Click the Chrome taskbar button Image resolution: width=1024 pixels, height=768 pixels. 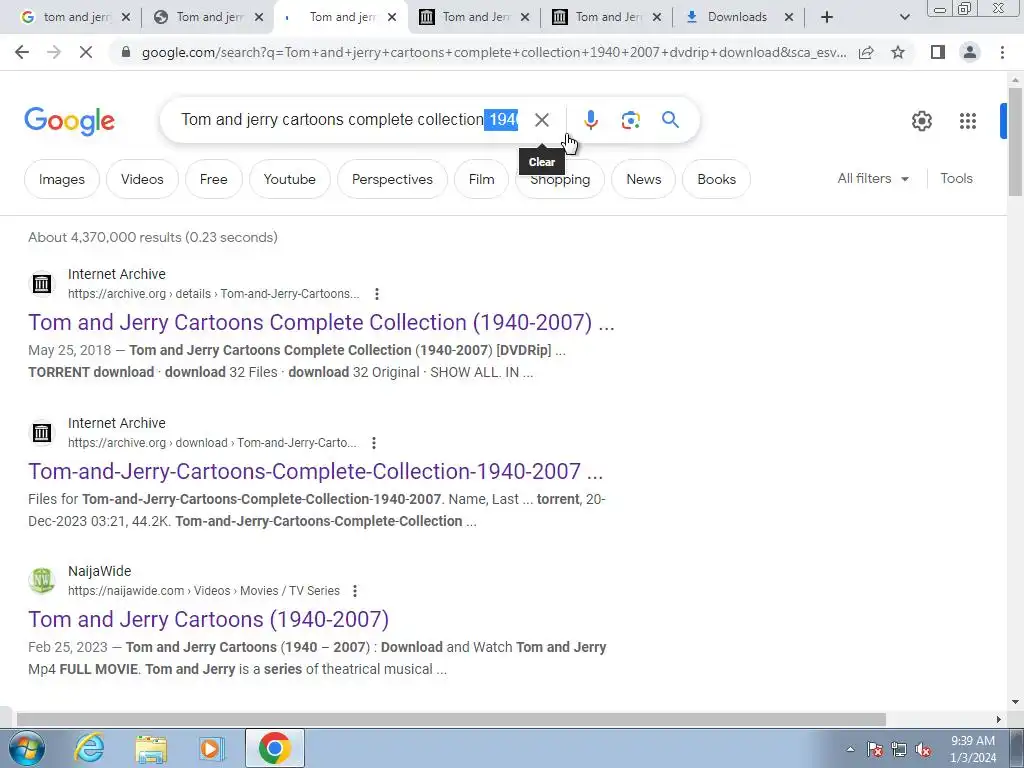point(275,748)
